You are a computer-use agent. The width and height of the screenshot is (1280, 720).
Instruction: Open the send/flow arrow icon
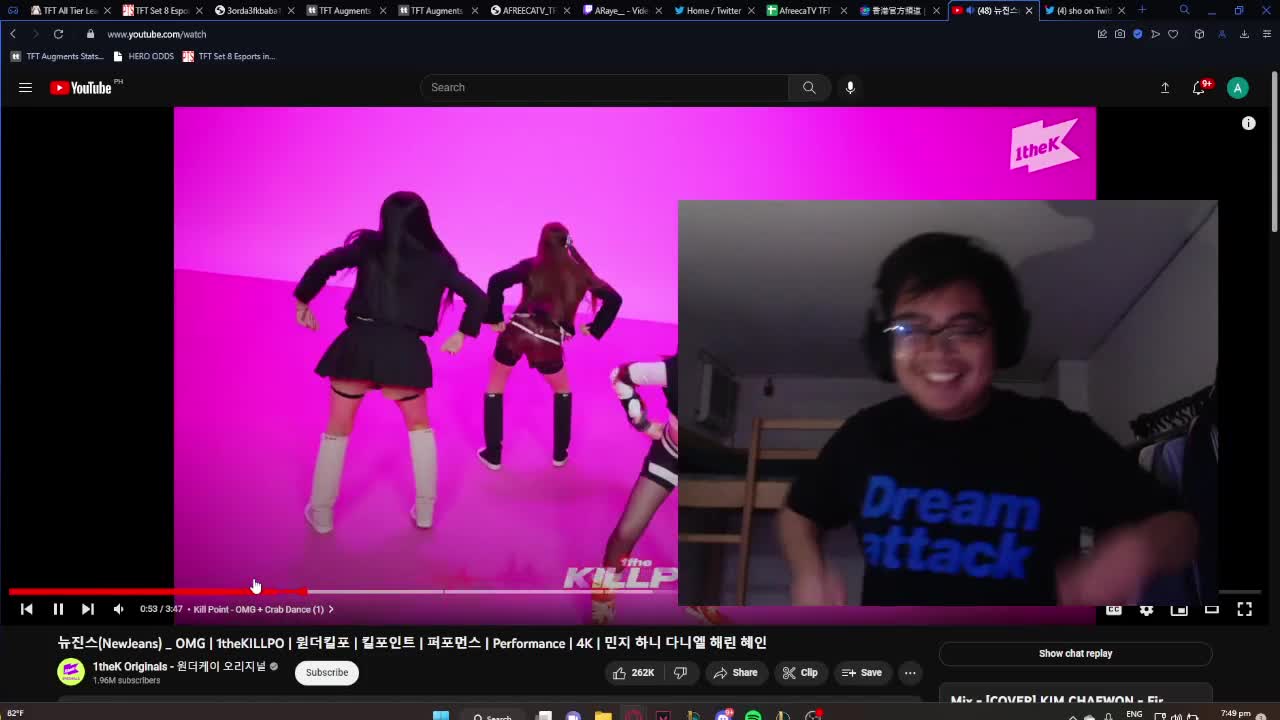pos(1155,34)
